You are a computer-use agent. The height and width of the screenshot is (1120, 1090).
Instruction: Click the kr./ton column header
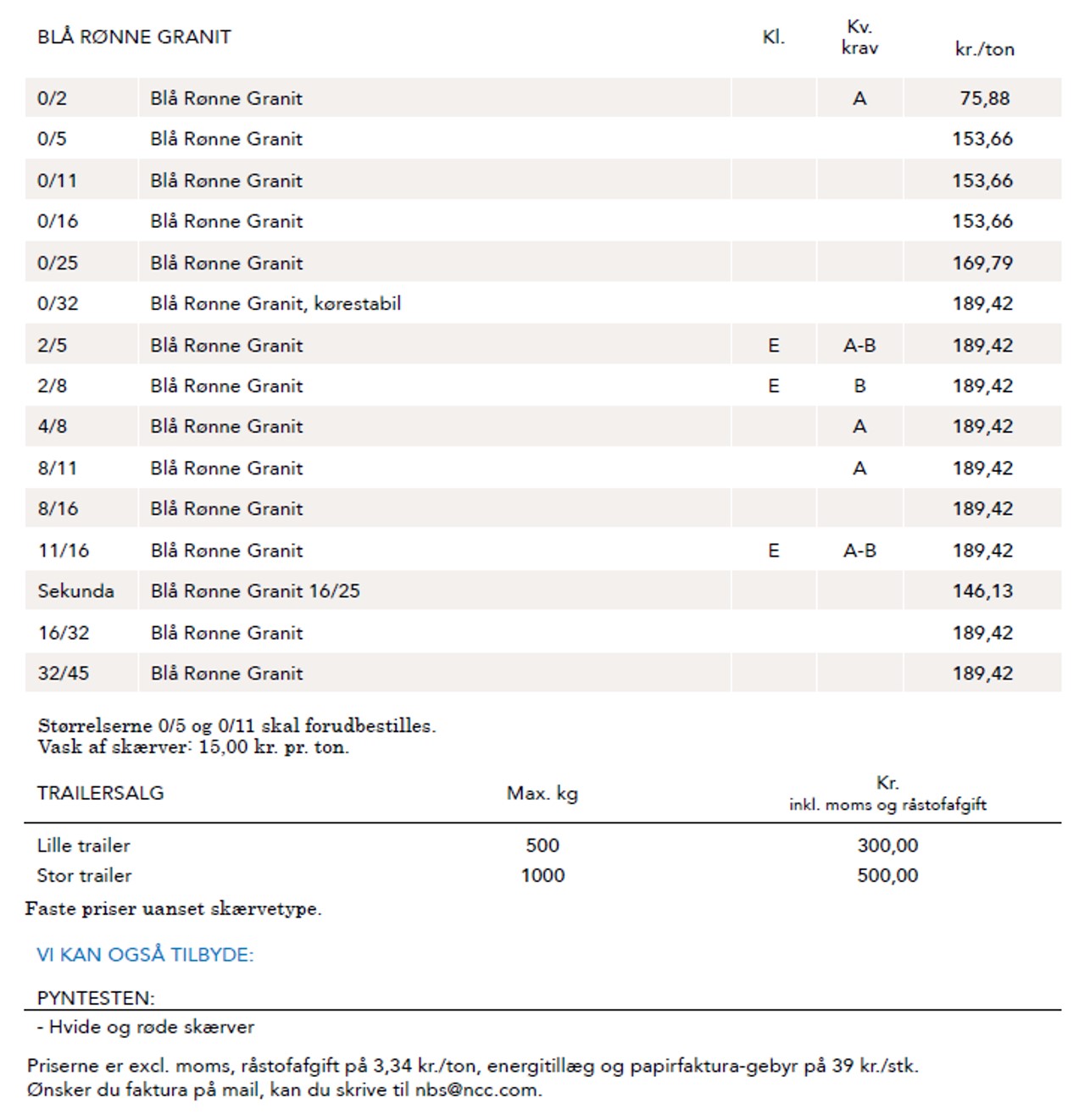(x=984, y=49)
